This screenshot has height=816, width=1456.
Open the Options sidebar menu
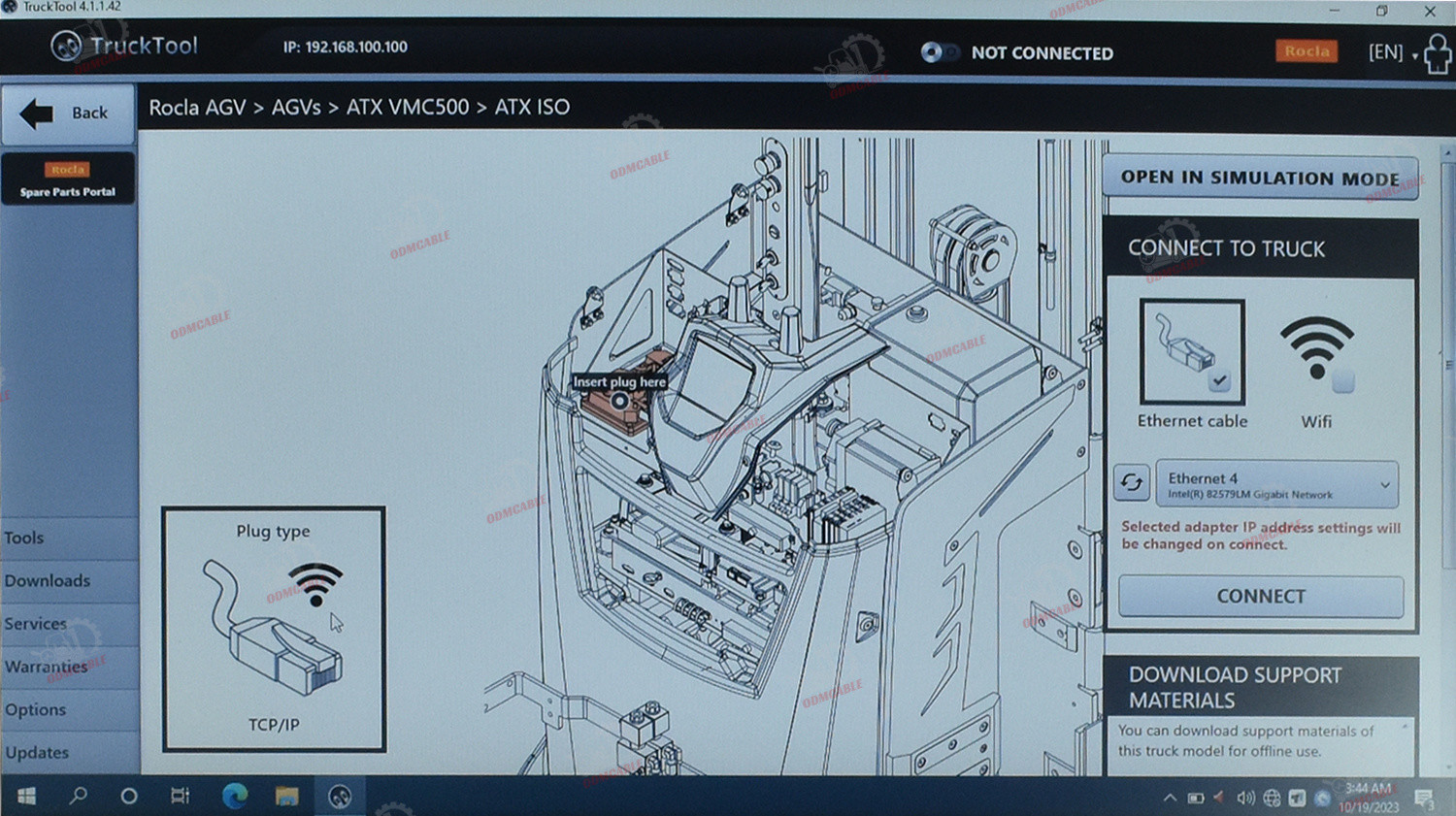69,709
